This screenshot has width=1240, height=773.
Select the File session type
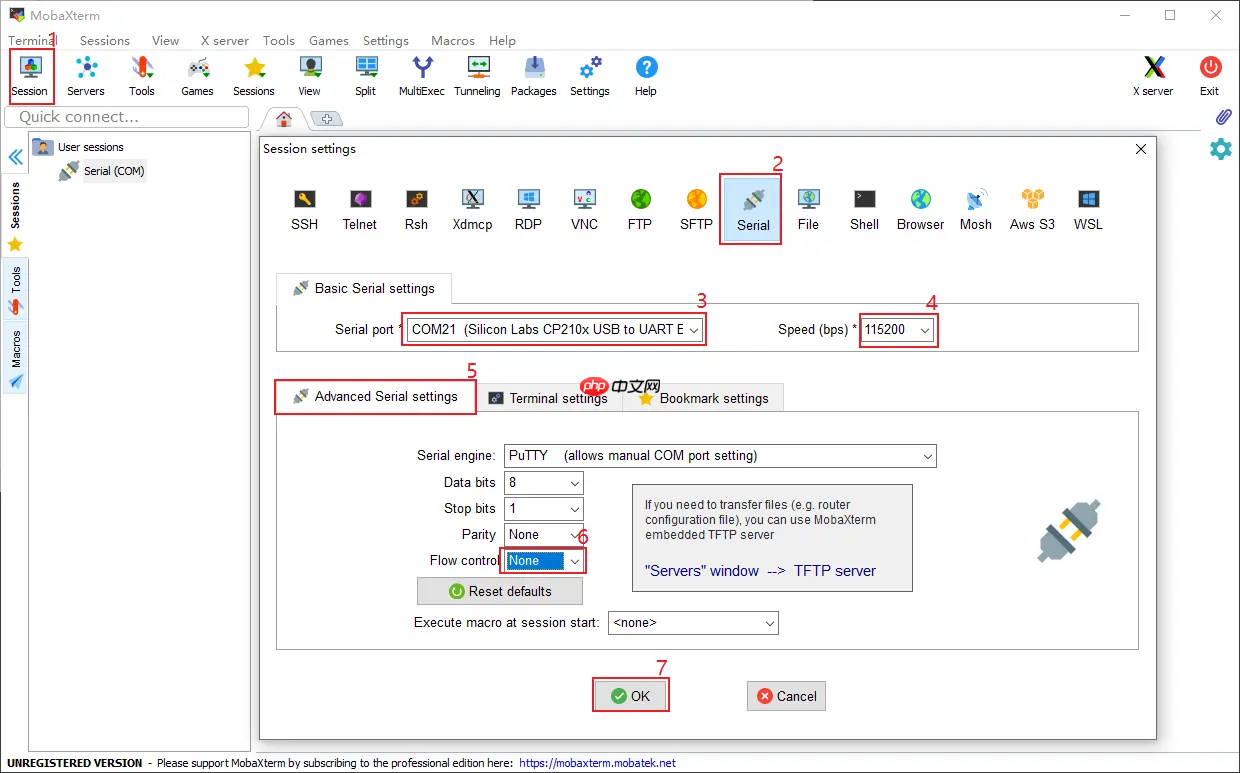click(x=808, y=209)
